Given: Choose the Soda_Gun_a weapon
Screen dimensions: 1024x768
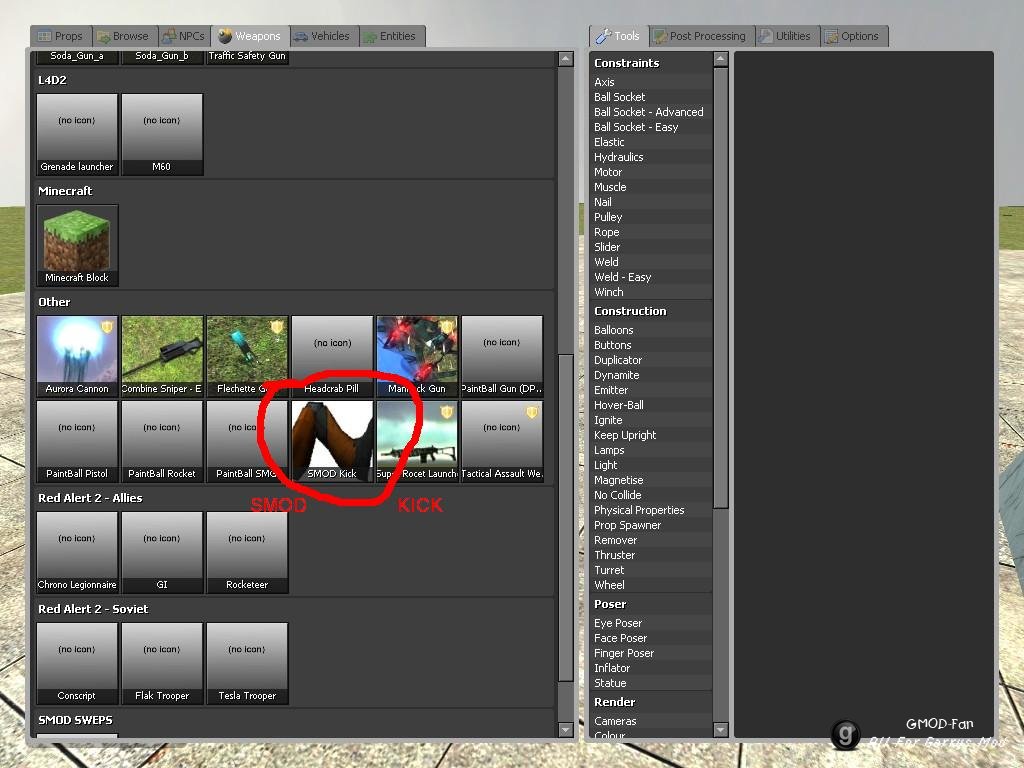Looking at the screenshot, I should (x=77, y=57).
